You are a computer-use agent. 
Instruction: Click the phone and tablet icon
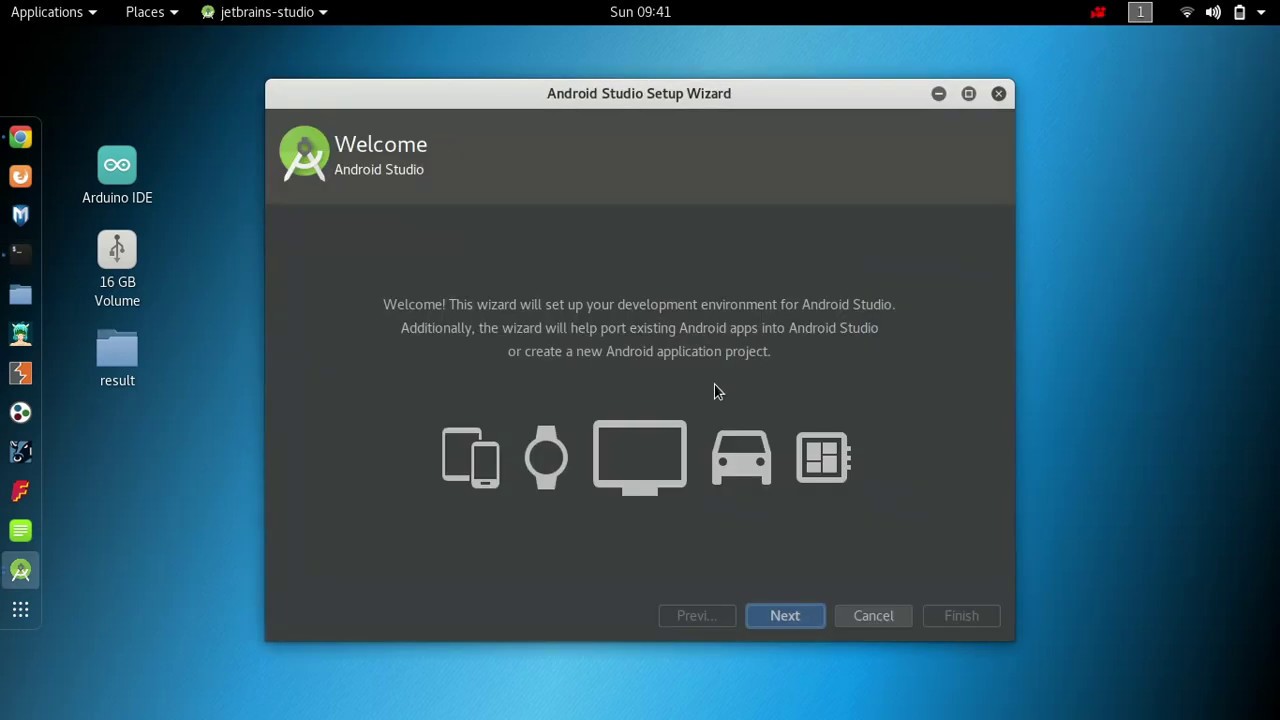tap(471, 458)
